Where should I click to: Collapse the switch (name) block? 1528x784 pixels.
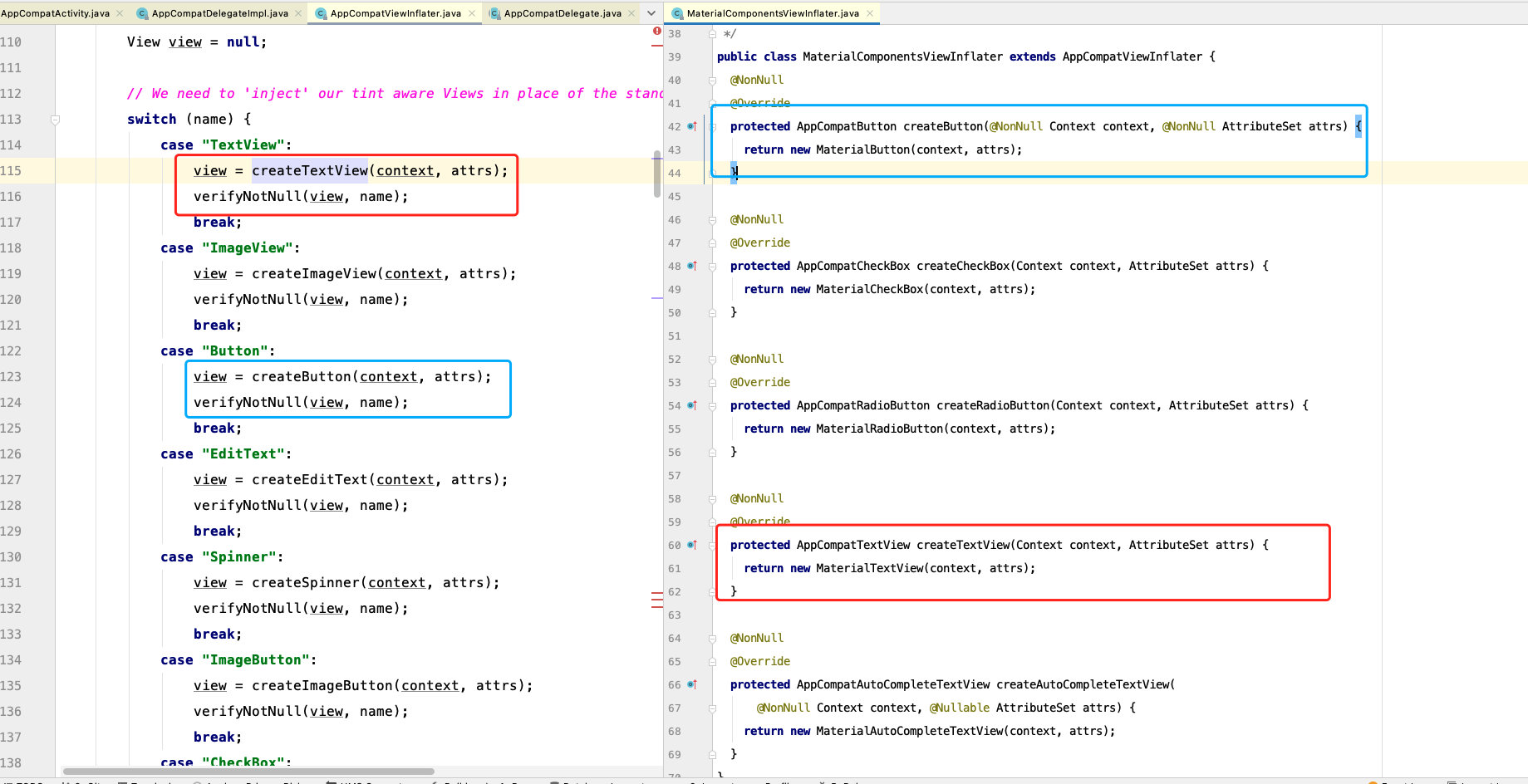[x=55, y=120]
